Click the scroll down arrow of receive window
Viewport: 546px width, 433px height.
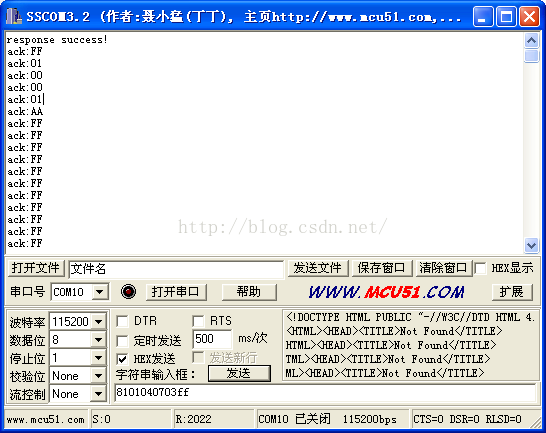pos(531,245)
